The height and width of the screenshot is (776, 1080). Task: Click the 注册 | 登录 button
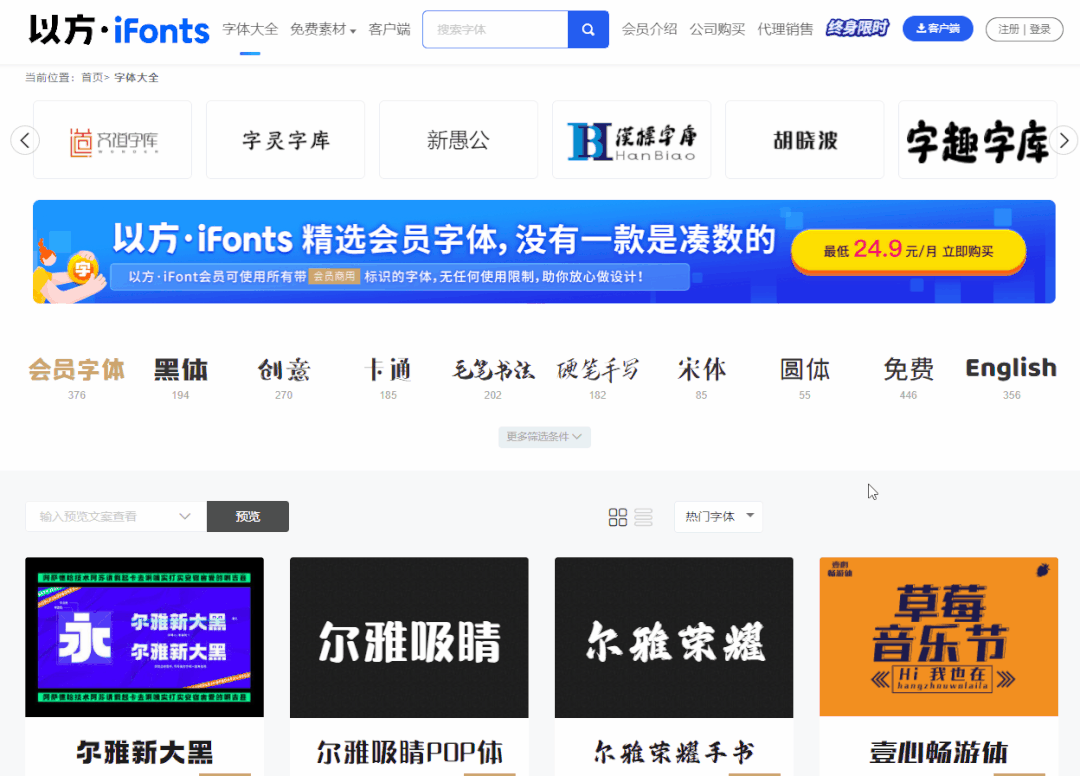click(1024, 29)
